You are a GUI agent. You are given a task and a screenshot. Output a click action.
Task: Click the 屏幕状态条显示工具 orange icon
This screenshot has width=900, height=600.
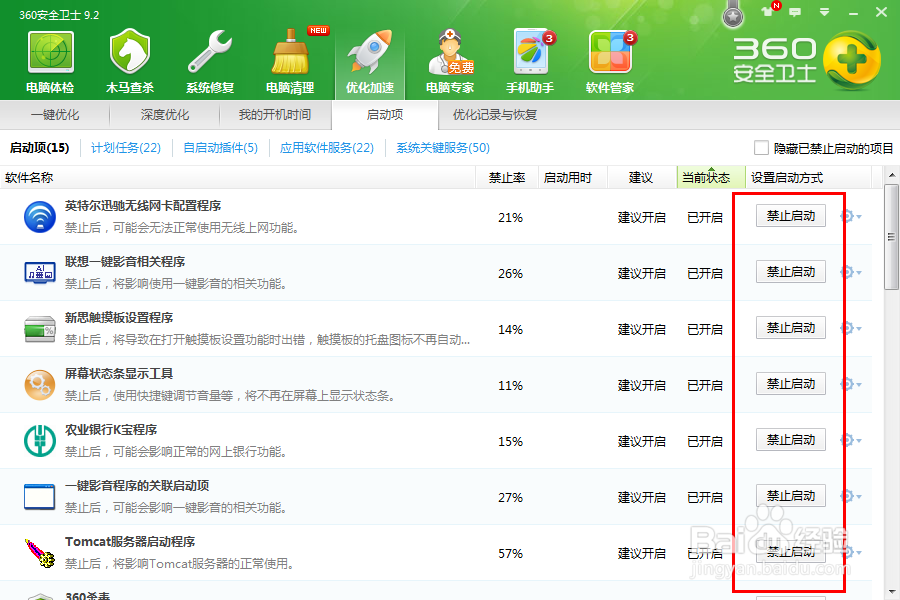tap(40, 385)
